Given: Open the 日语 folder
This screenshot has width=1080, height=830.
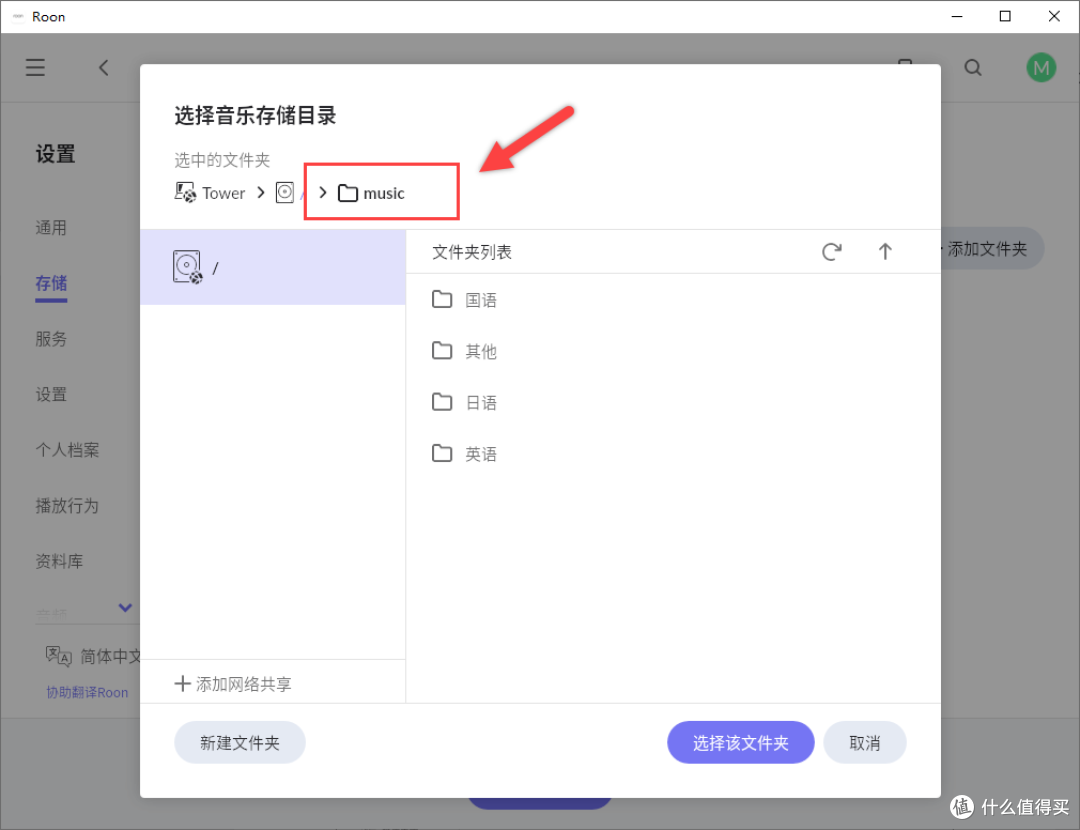Looking at the screenshot, I should [480, 402].
